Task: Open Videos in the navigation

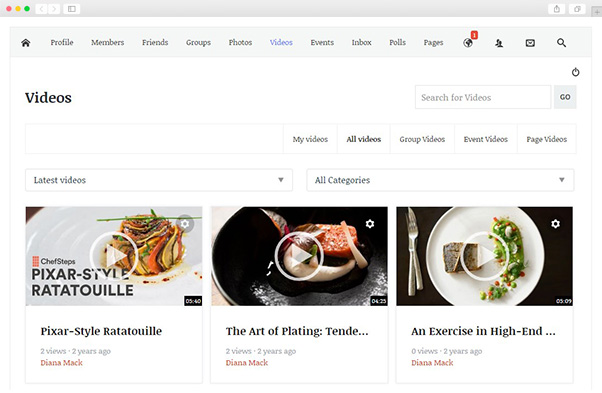Action: (x=281, y=43)
